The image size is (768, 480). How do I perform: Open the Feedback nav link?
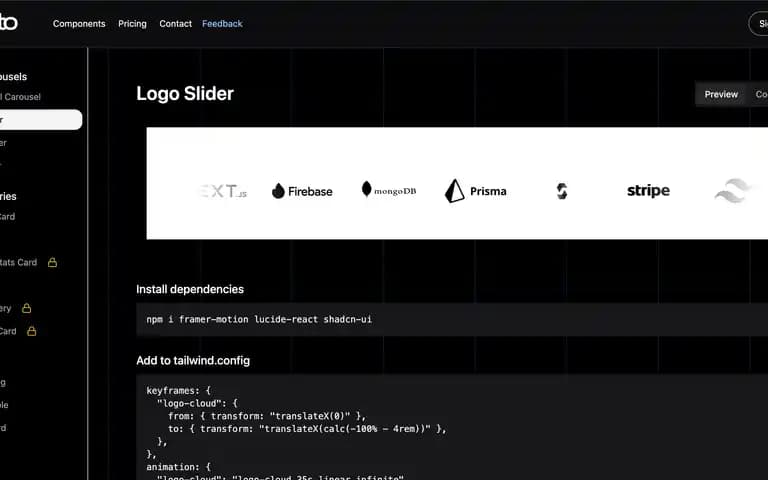(222, 24)
